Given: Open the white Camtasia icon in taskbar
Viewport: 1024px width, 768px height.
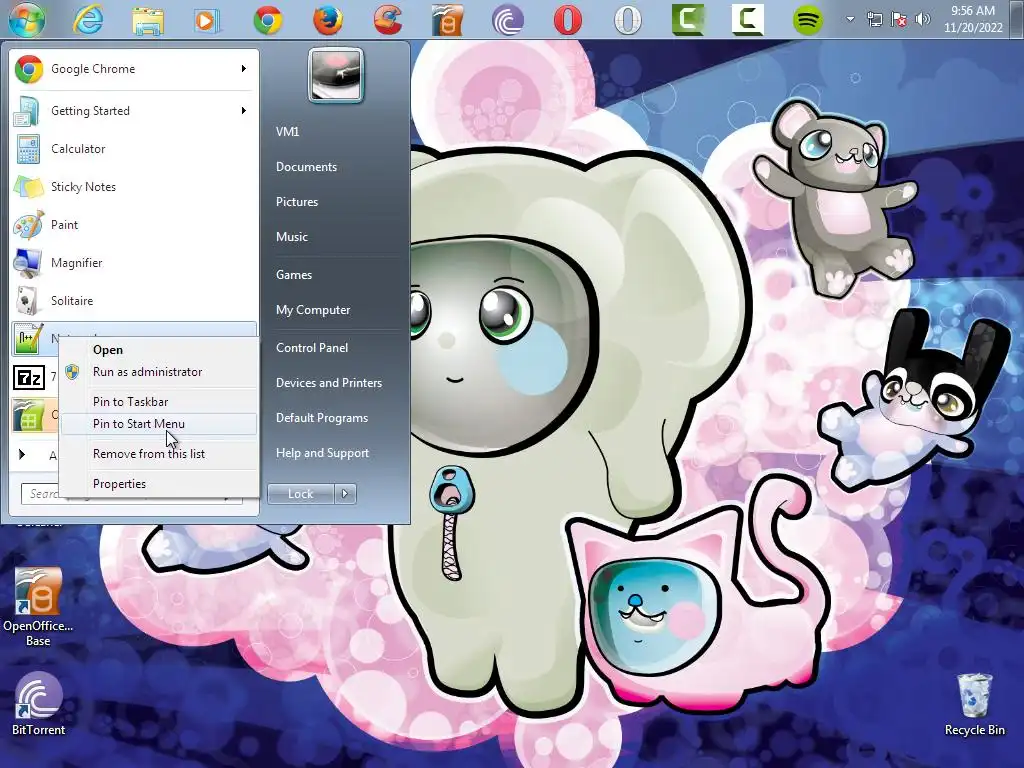Looking at the screenshot, I should [x=748, y=19].
